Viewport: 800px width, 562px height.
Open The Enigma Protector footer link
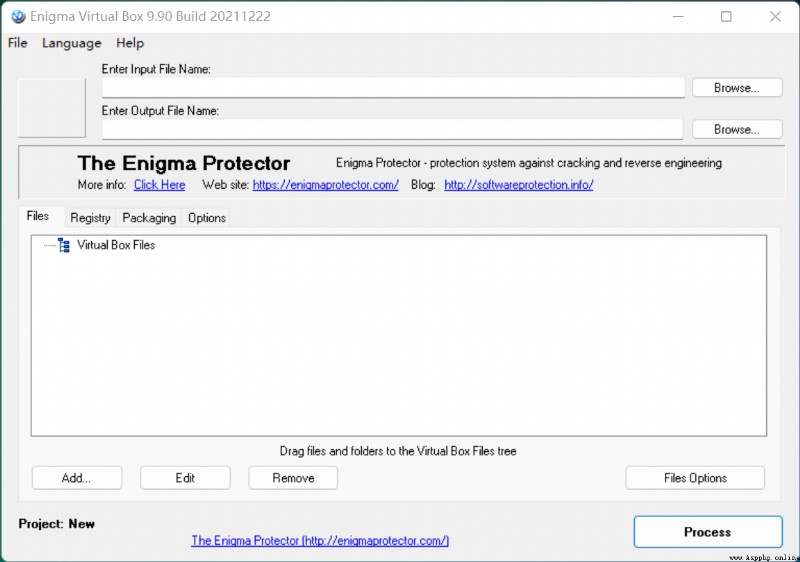click(x=320, y=541)
